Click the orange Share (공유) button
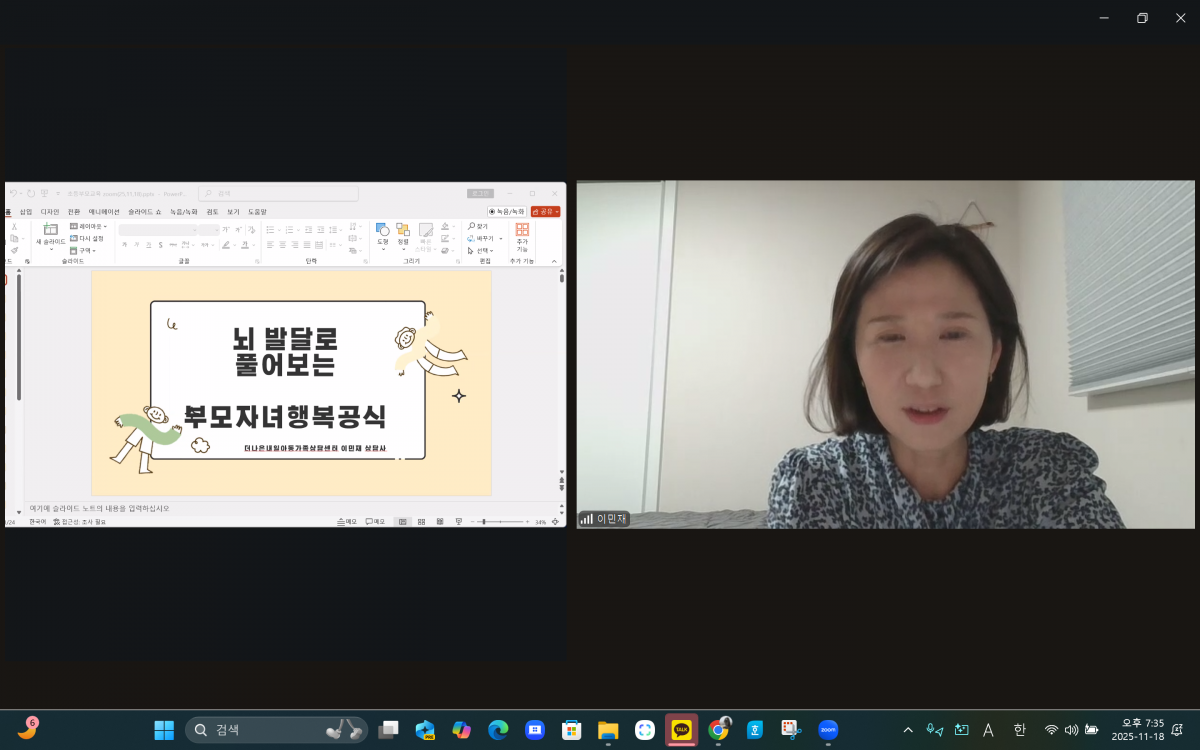Viewport: 1200px width, 750px height. click(x=545, y=212)
